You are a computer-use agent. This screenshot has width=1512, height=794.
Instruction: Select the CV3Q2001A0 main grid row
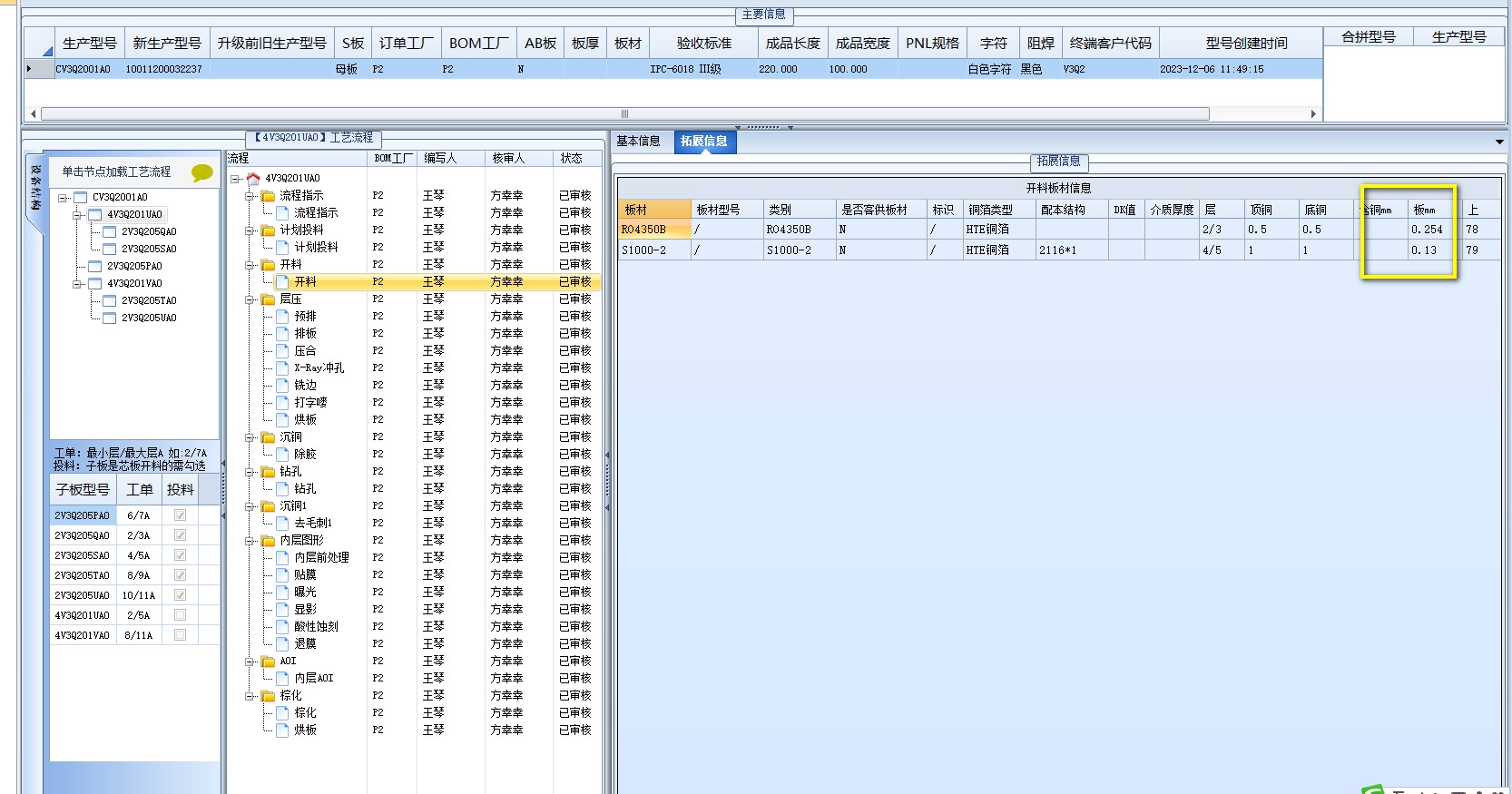[673, 69]
